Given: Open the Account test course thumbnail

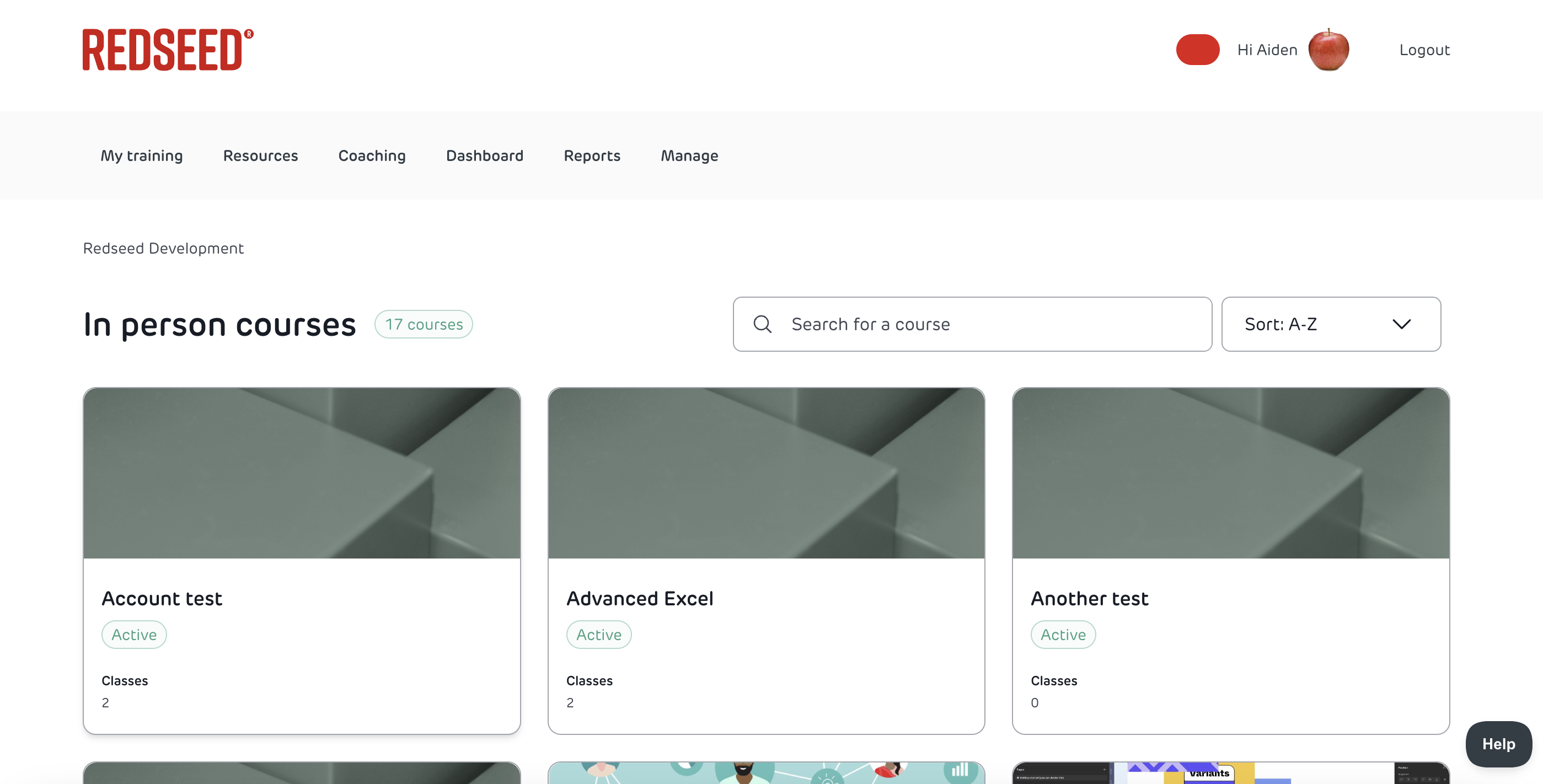Looking at the screenshot, I should tap(301, 473).
